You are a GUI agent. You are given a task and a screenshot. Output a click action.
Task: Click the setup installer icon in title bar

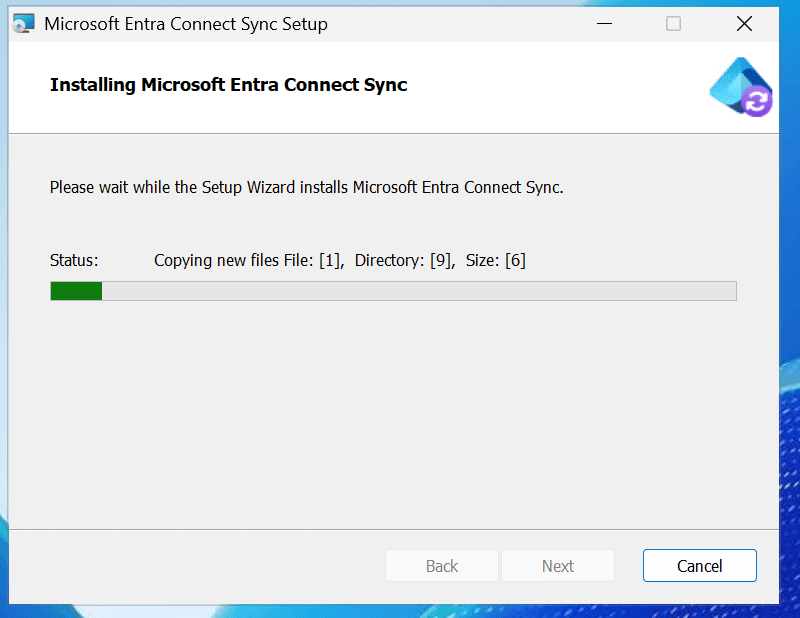pos(23,23)
